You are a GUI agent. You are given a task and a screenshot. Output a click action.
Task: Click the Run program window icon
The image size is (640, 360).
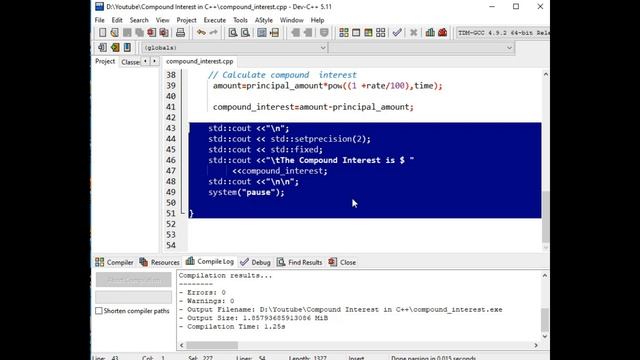coord(356,33)
